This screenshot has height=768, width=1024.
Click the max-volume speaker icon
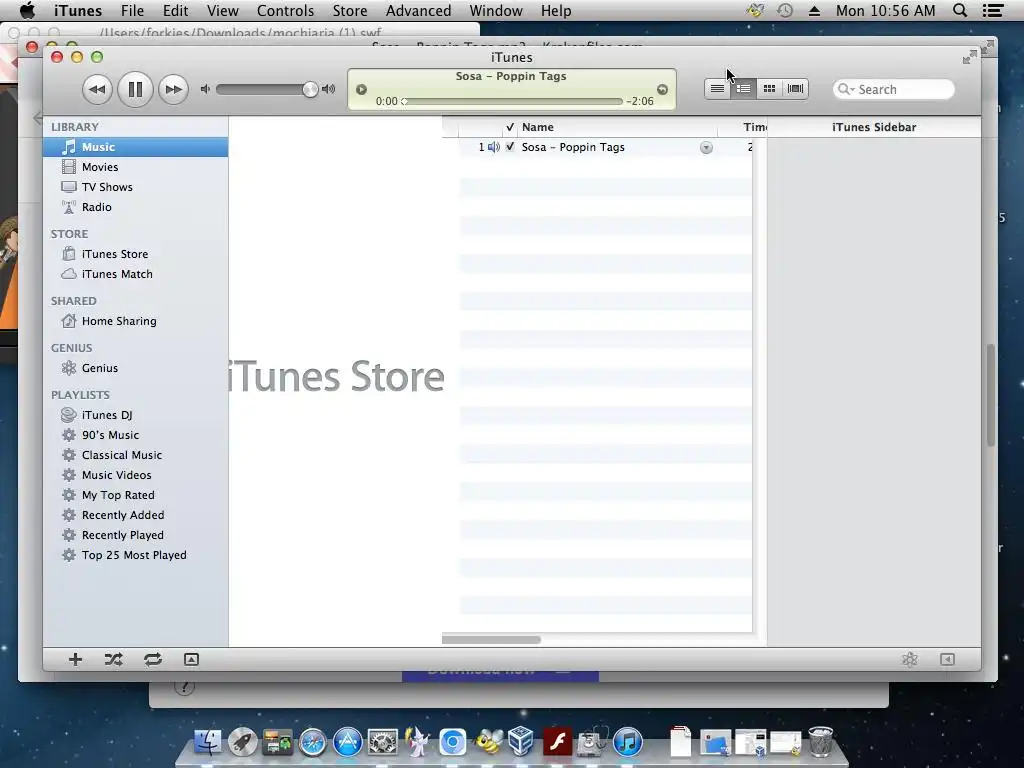328,89
